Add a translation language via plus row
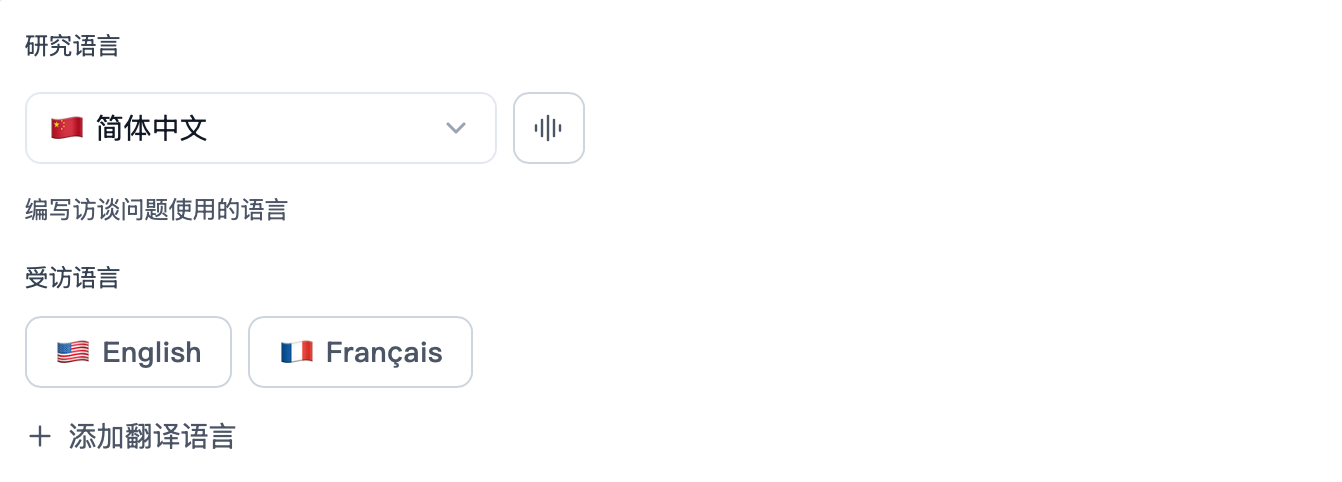1342x482 pixels. 132,437
